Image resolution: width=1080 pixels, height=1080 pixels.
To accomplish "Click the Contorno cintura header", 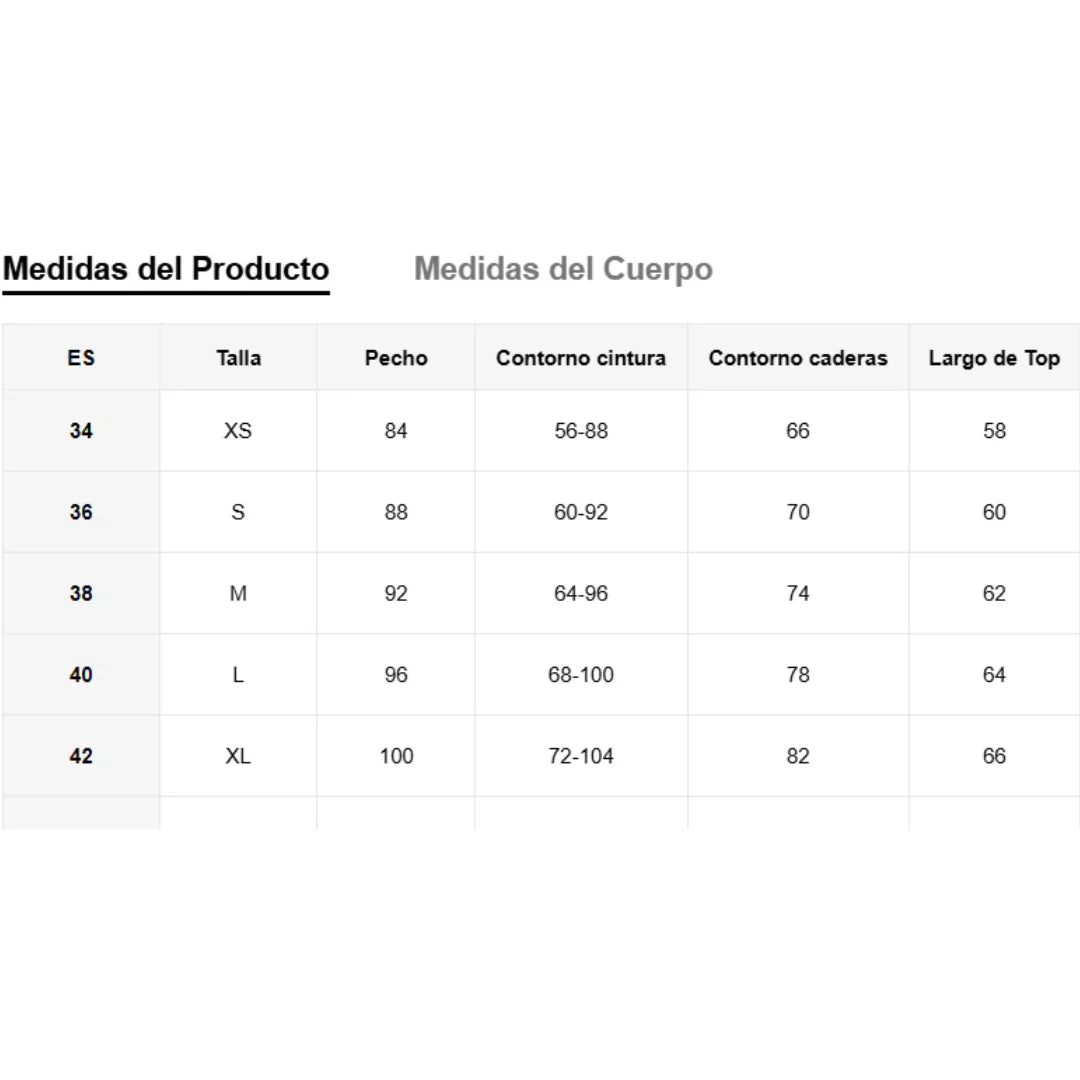I will point(581,358).
